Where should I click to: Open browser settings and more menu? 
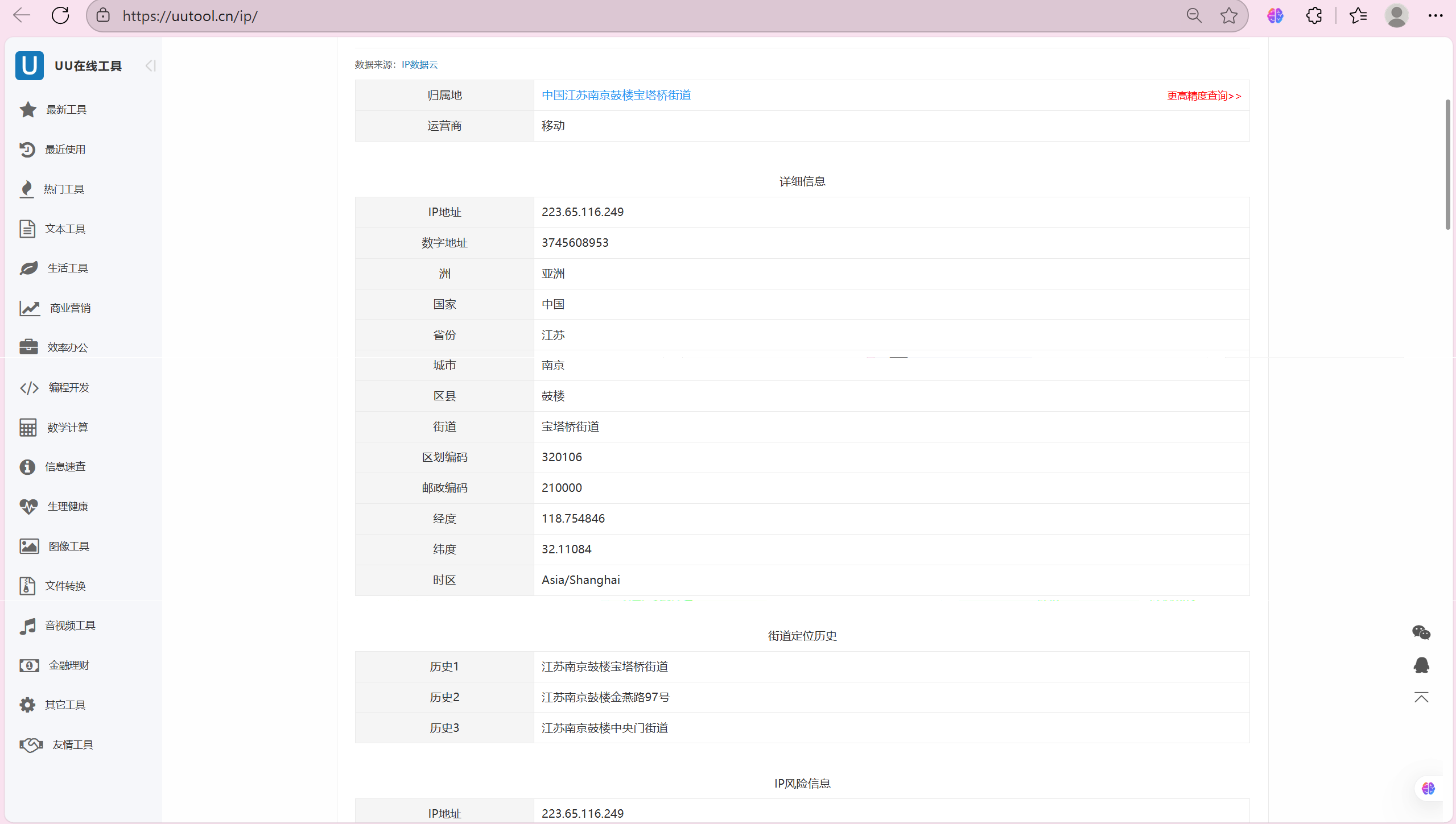[1435, 16]
